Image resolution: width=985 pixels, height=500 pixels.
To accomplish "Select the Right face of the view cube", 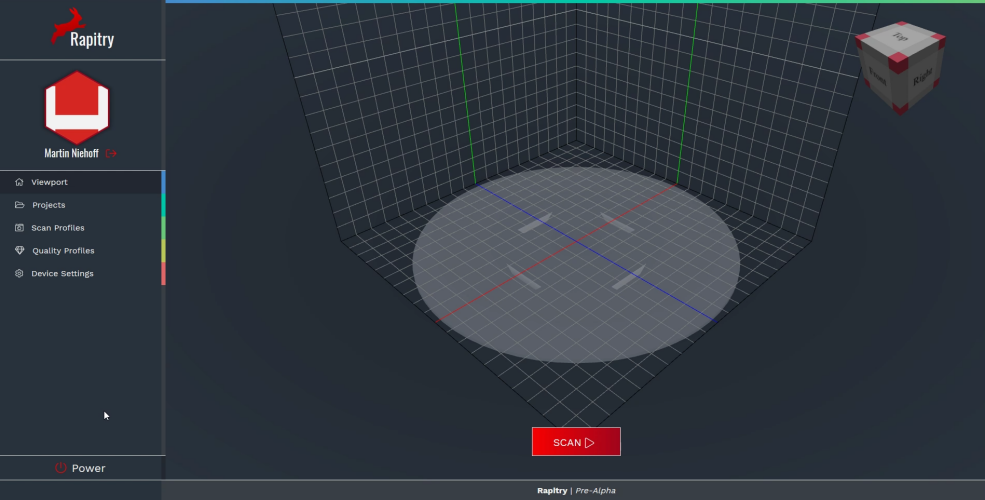I will point(921,77).
